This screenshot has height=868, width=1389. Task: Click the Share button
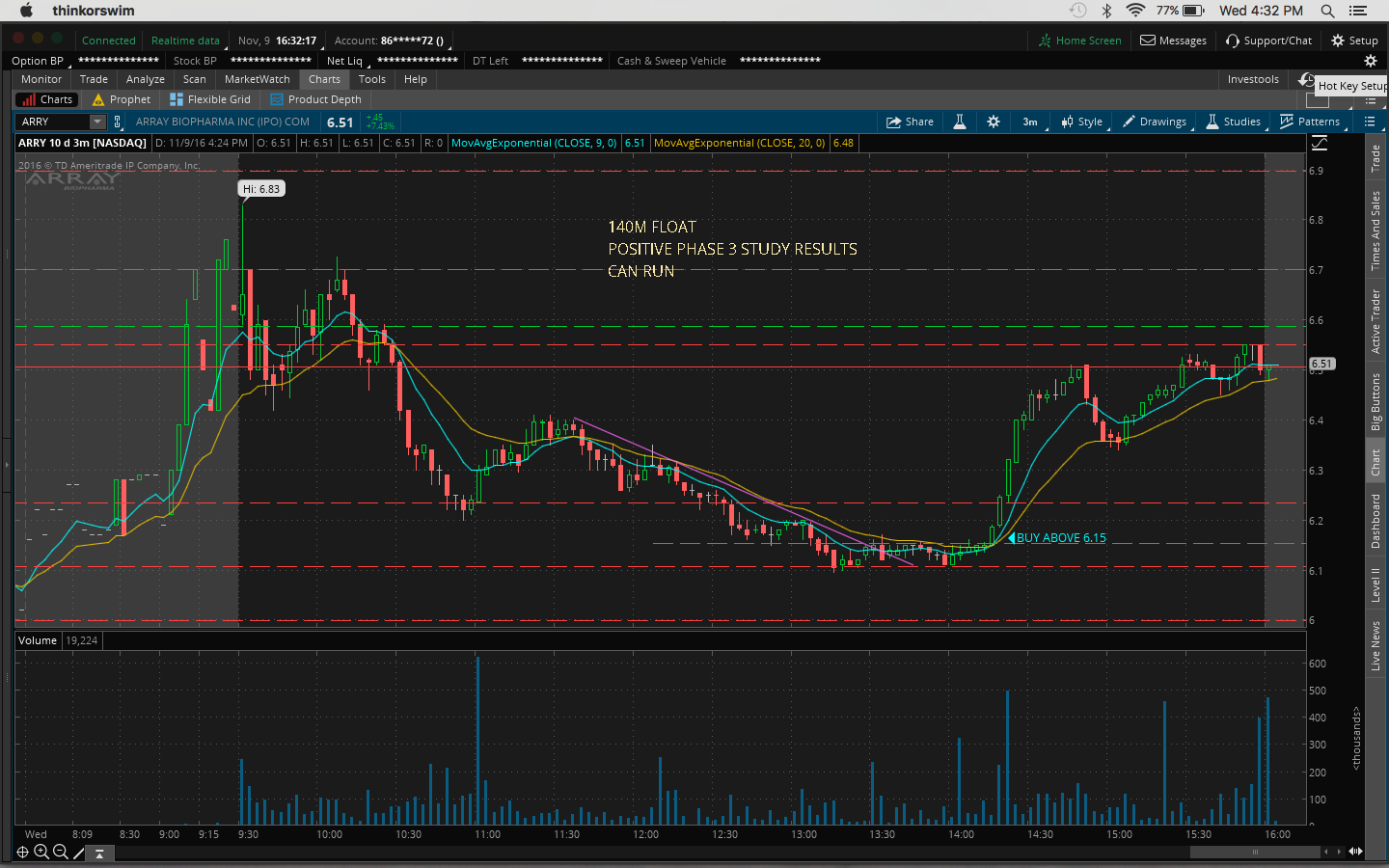(910, 122)
